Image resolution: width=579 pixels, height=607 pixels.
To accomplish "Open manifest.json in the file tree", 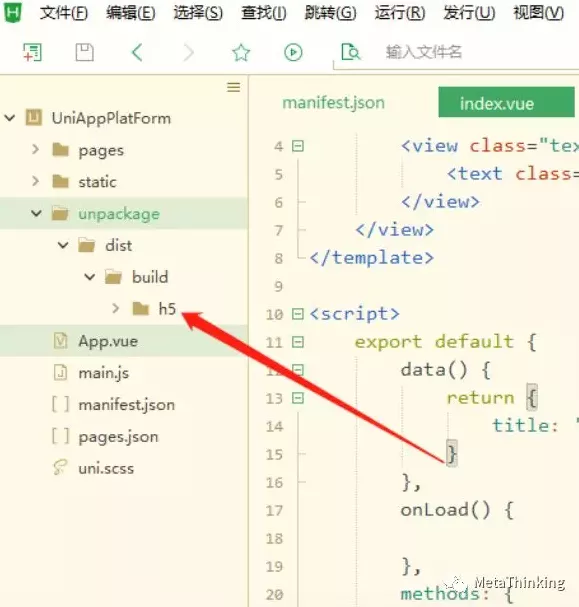I will point(127,405).
